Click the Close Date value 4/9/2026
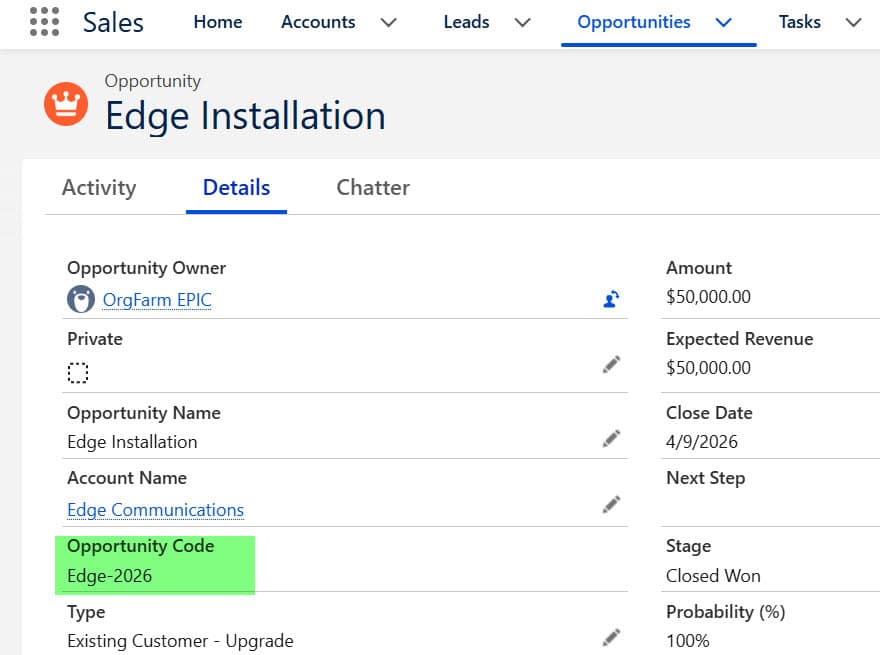Image resolution: width=880 pixels, height=655 pixels. [702, 442]
